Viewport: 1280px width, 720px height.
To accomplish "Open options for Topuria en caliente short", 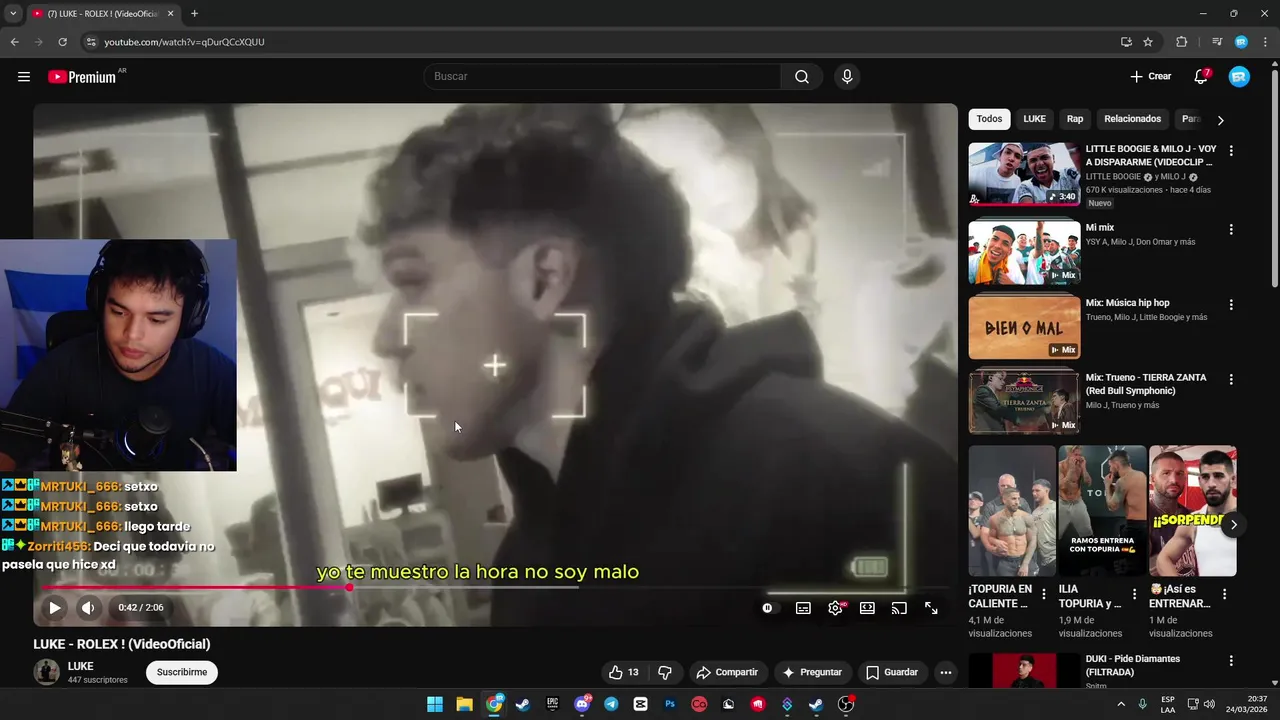I will [x=1044, y=594].
